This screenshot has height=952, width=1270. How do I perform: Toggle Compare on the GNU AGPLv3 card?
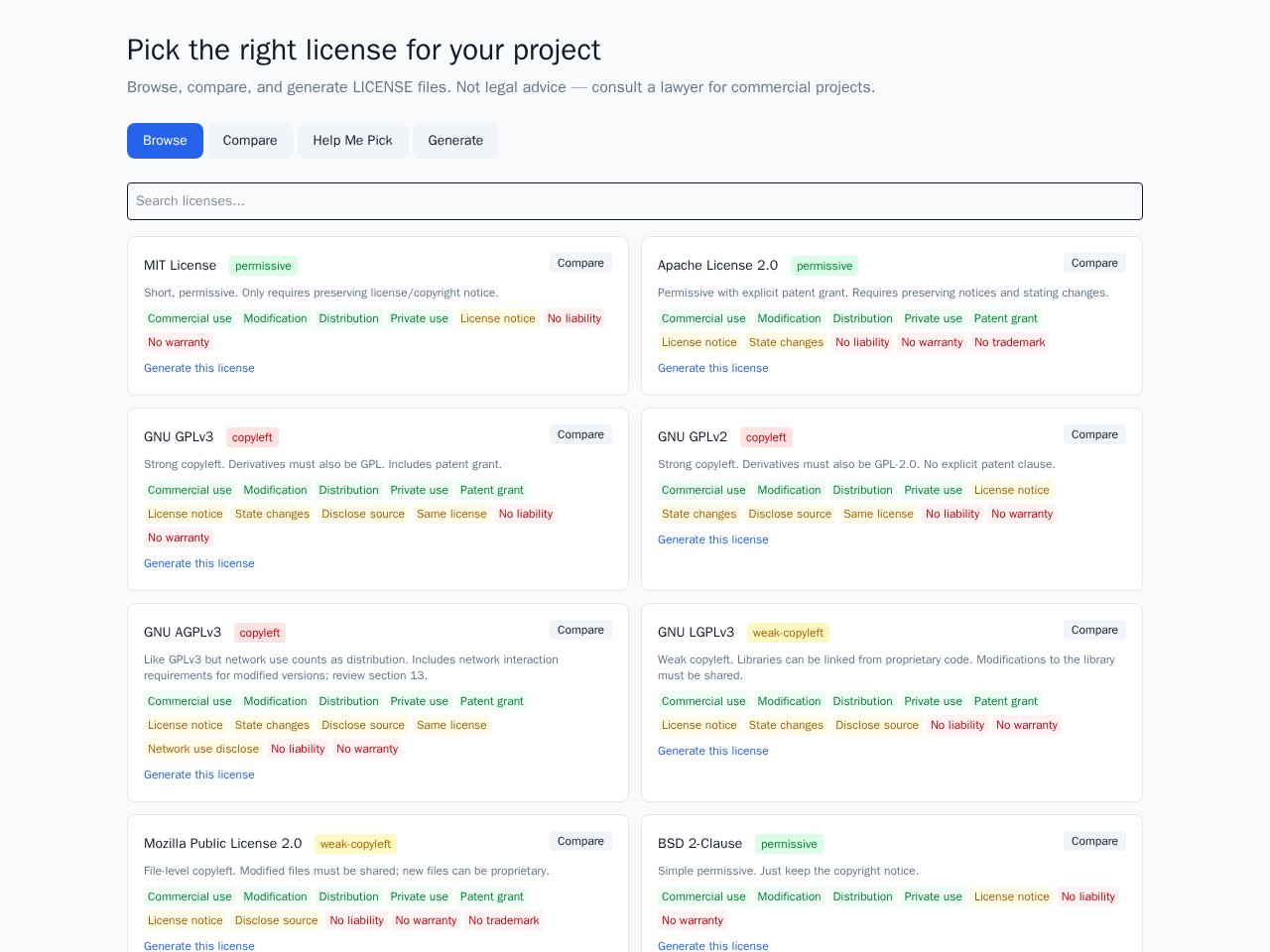pyautogui.click(x=580, y=630)
